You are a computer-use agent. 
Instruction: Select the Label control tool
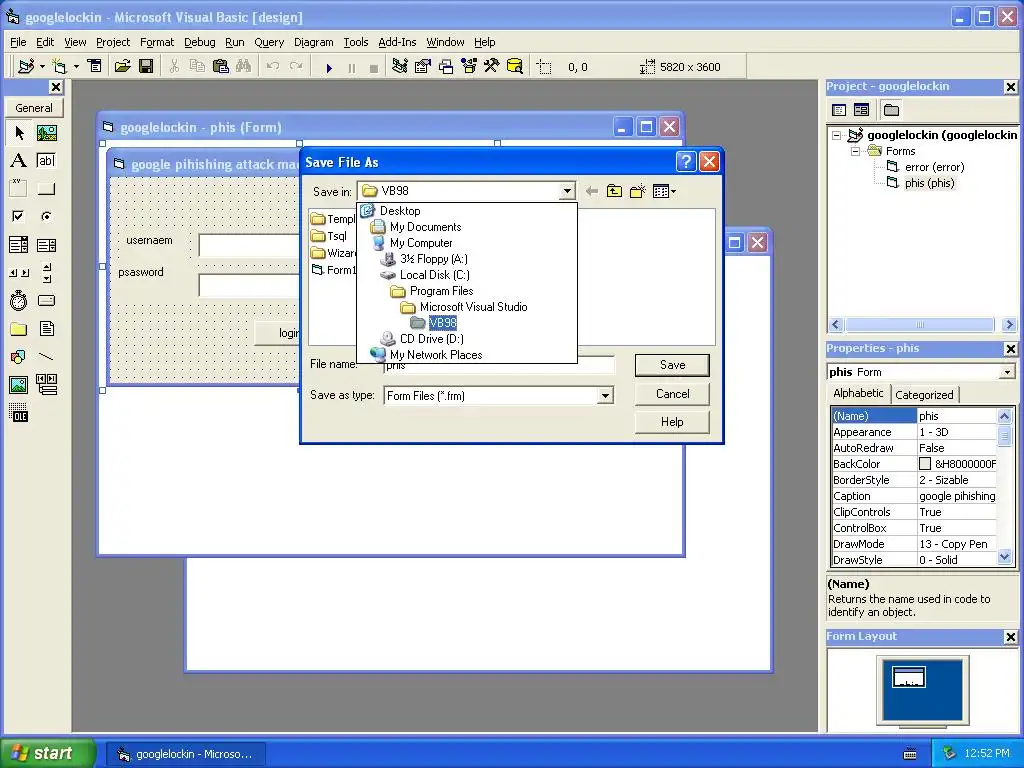click(19, 161)
